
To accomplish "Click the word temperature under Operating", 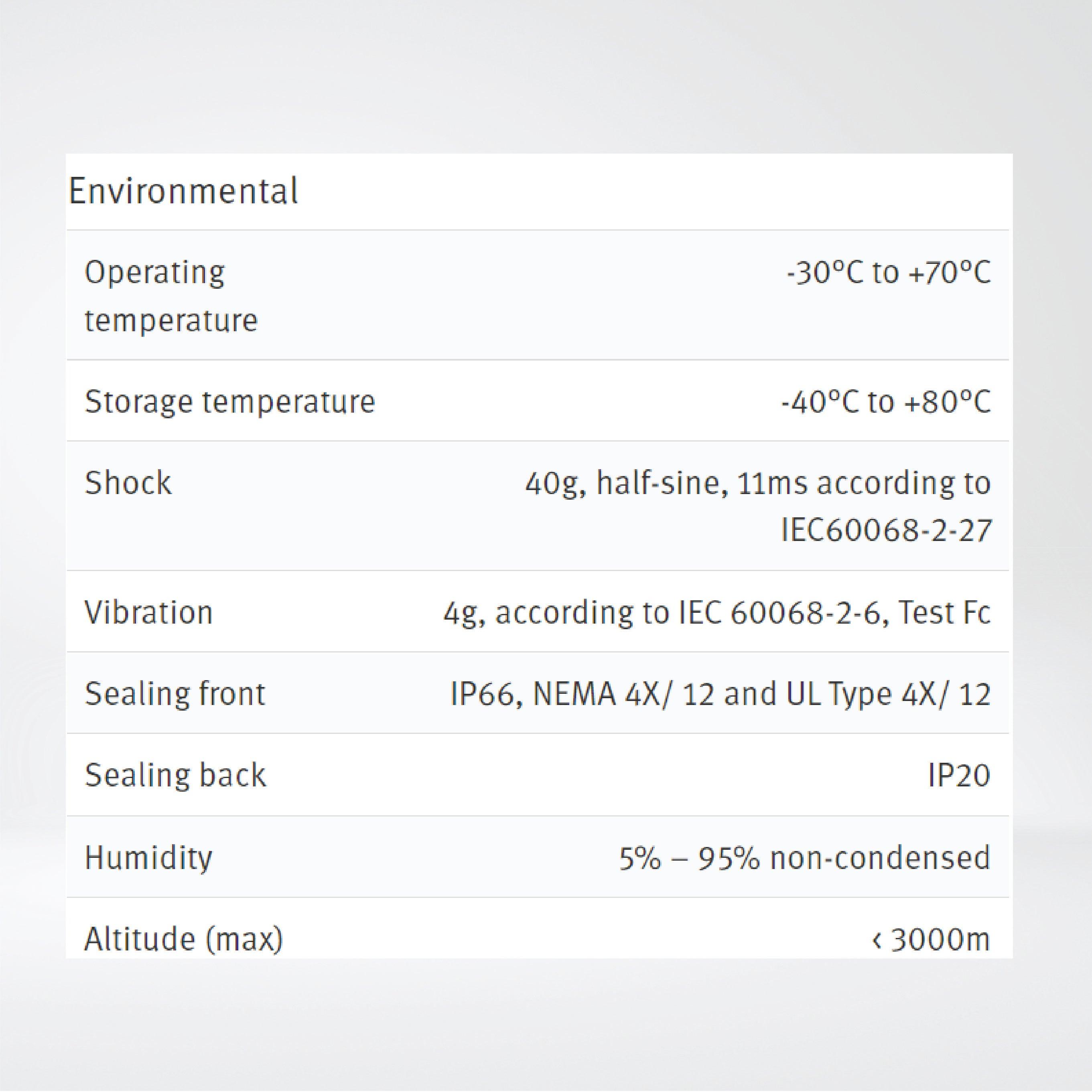I will pyautogui.click(x=171, y=320).
